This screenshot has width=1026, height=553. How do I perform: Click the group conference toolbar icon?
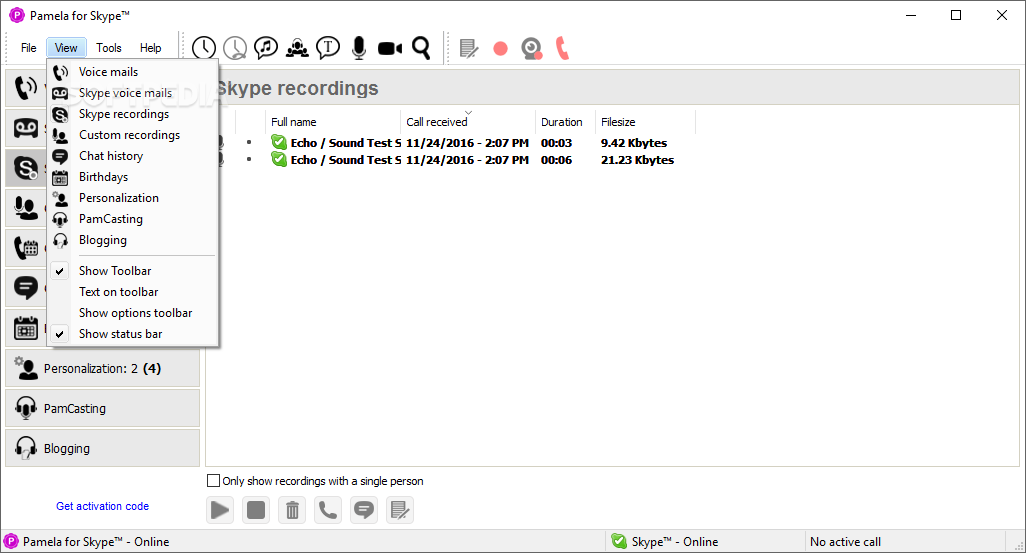pos(297,48)
